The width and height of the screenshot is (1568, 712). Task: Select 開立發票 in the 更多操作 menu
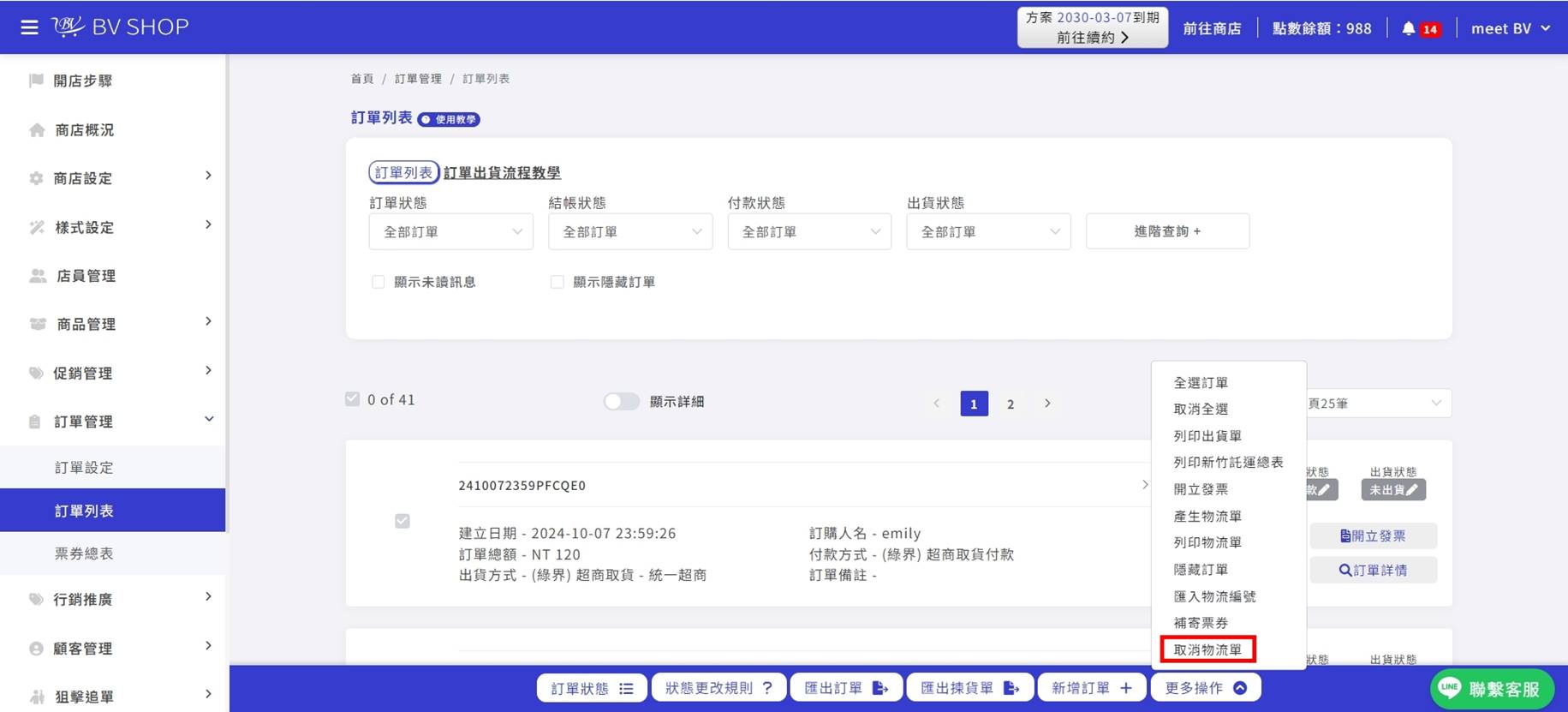click(1201, 489)
